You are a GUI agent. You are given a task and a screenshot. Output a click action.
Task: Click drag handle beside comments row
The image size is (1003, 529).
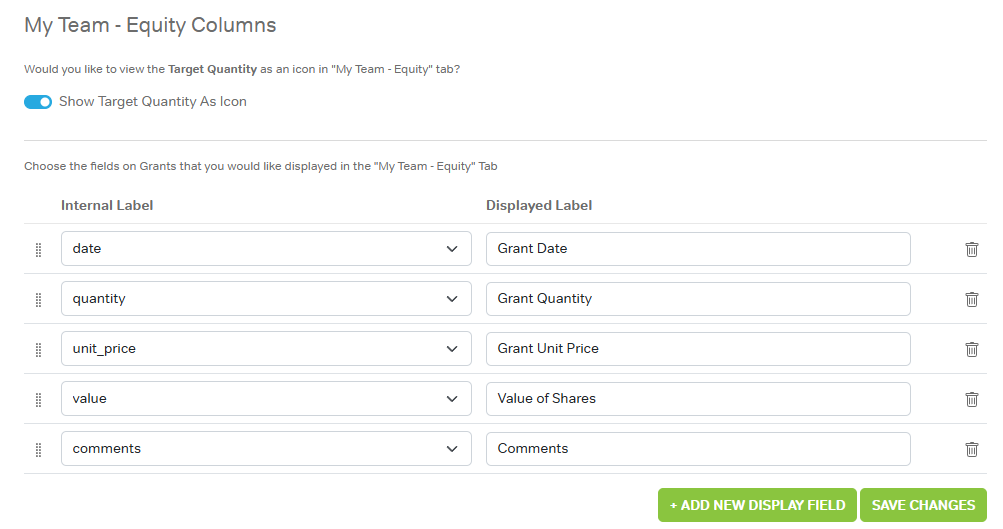39,449
